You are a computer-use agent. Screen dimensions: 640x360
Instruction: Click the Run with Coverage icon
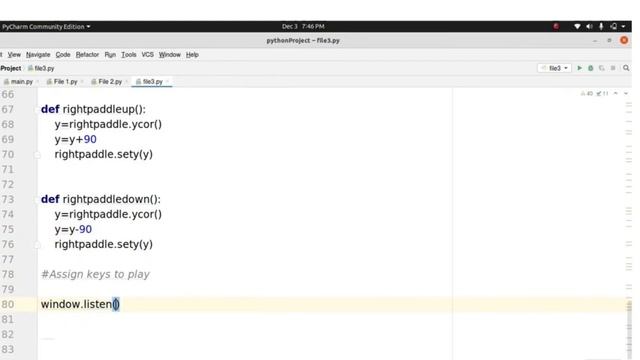pyautogui.click(x=602, y=68)
